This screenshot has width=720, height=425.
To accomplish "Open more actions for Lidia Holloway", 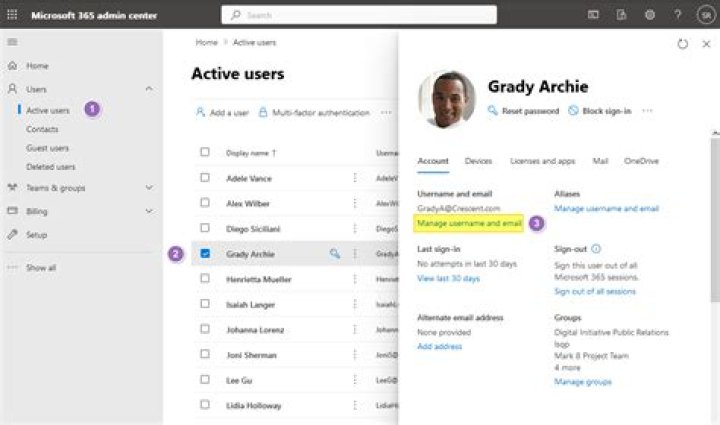I will (355, 405).
